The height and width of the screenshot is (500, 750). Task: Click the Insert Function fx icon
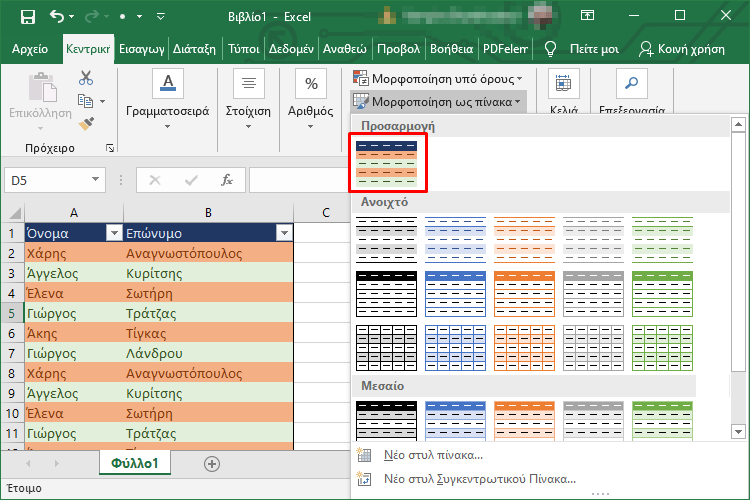227,180
